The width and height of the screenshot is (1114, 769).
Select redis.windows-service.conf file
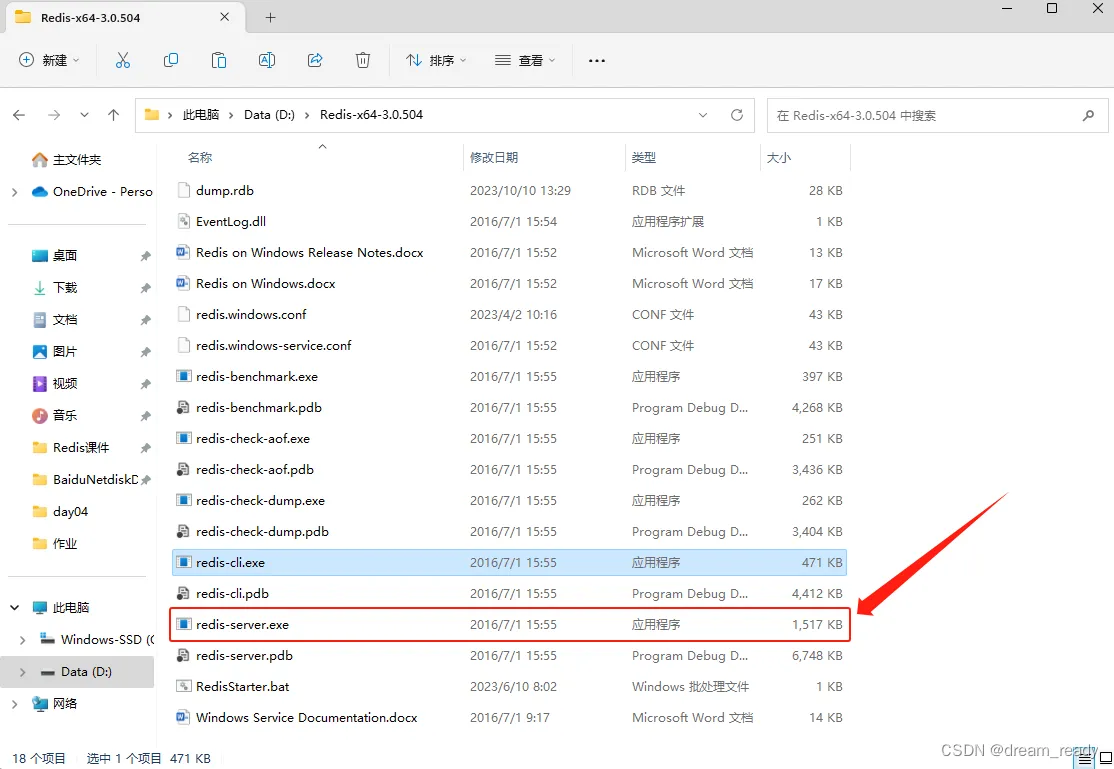[509, 345]
